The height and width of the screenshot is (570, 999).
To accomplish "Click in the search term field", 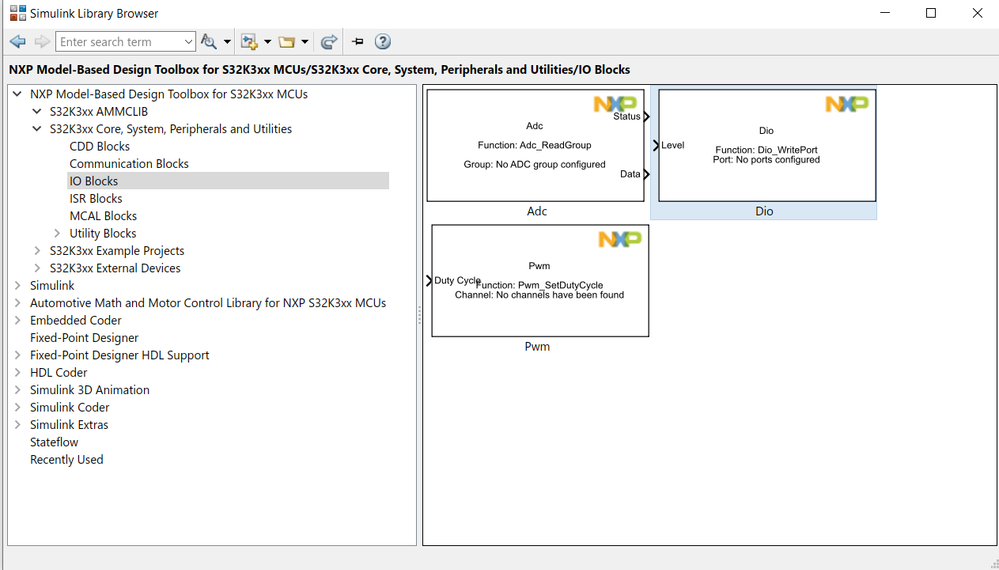I will tap(119, 42).
